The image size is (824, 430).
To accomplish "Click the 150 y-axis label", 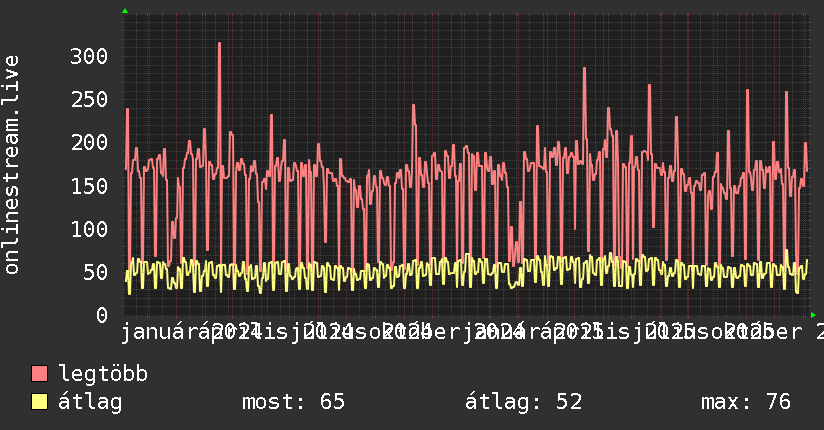I will 89,186.
